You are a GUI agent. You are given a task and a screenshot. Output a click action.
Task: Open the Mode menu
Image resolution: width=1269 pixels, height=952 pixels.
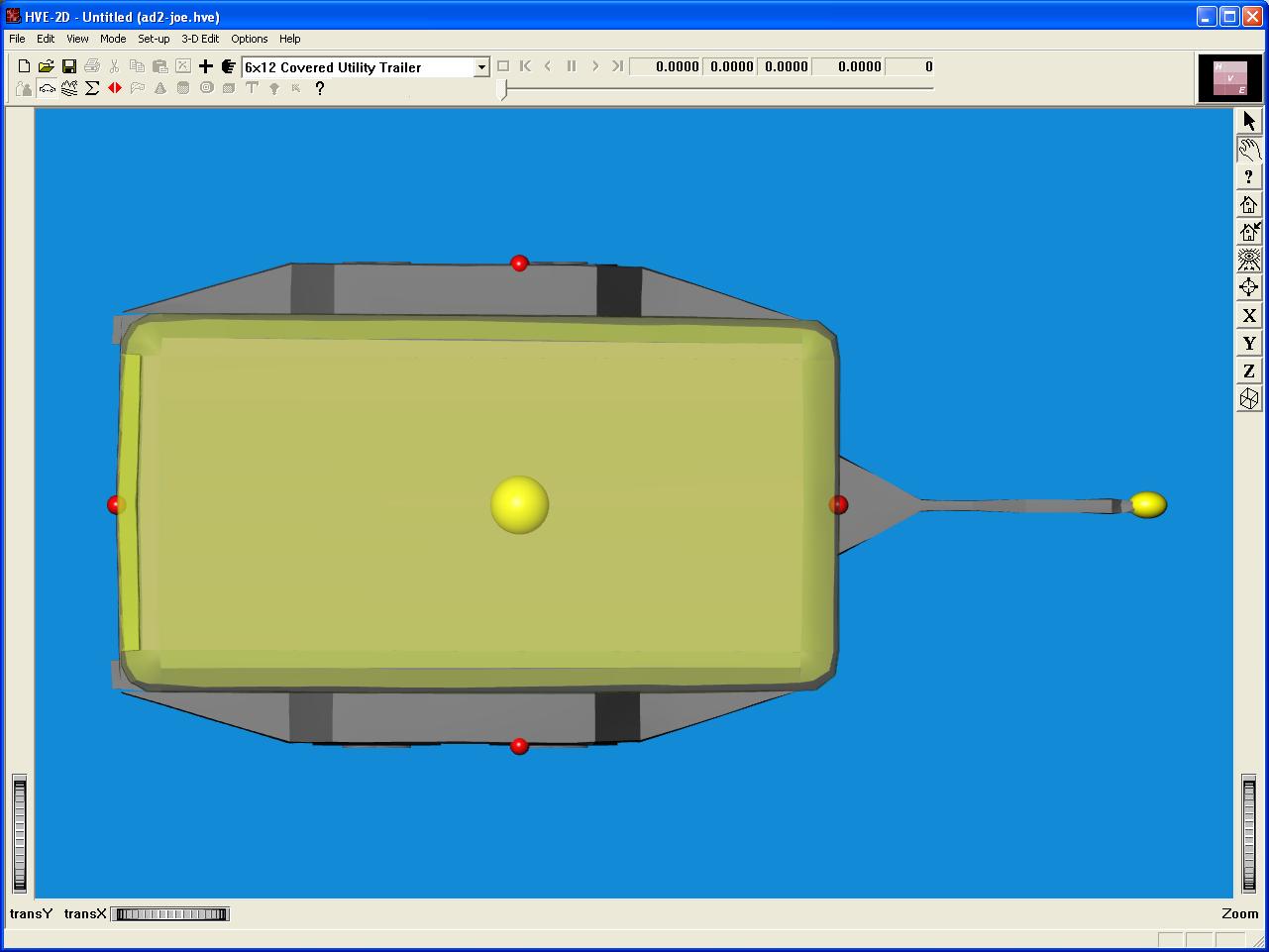(x=113, y=39)
